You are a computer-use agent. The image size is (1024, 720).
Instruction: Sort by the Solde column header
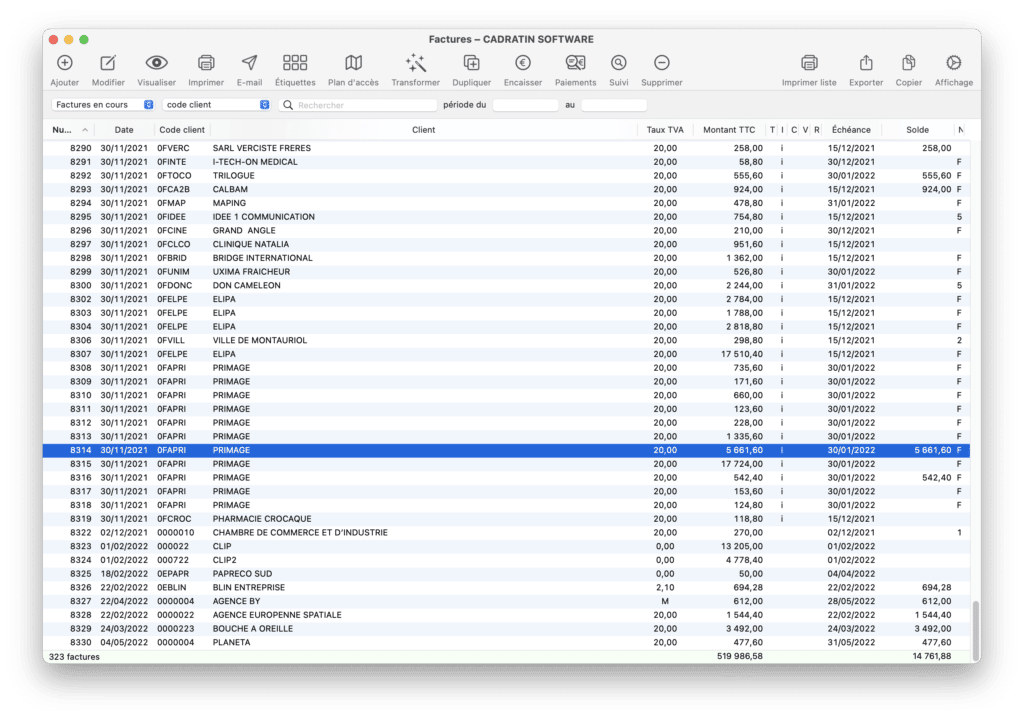[917, 130]
